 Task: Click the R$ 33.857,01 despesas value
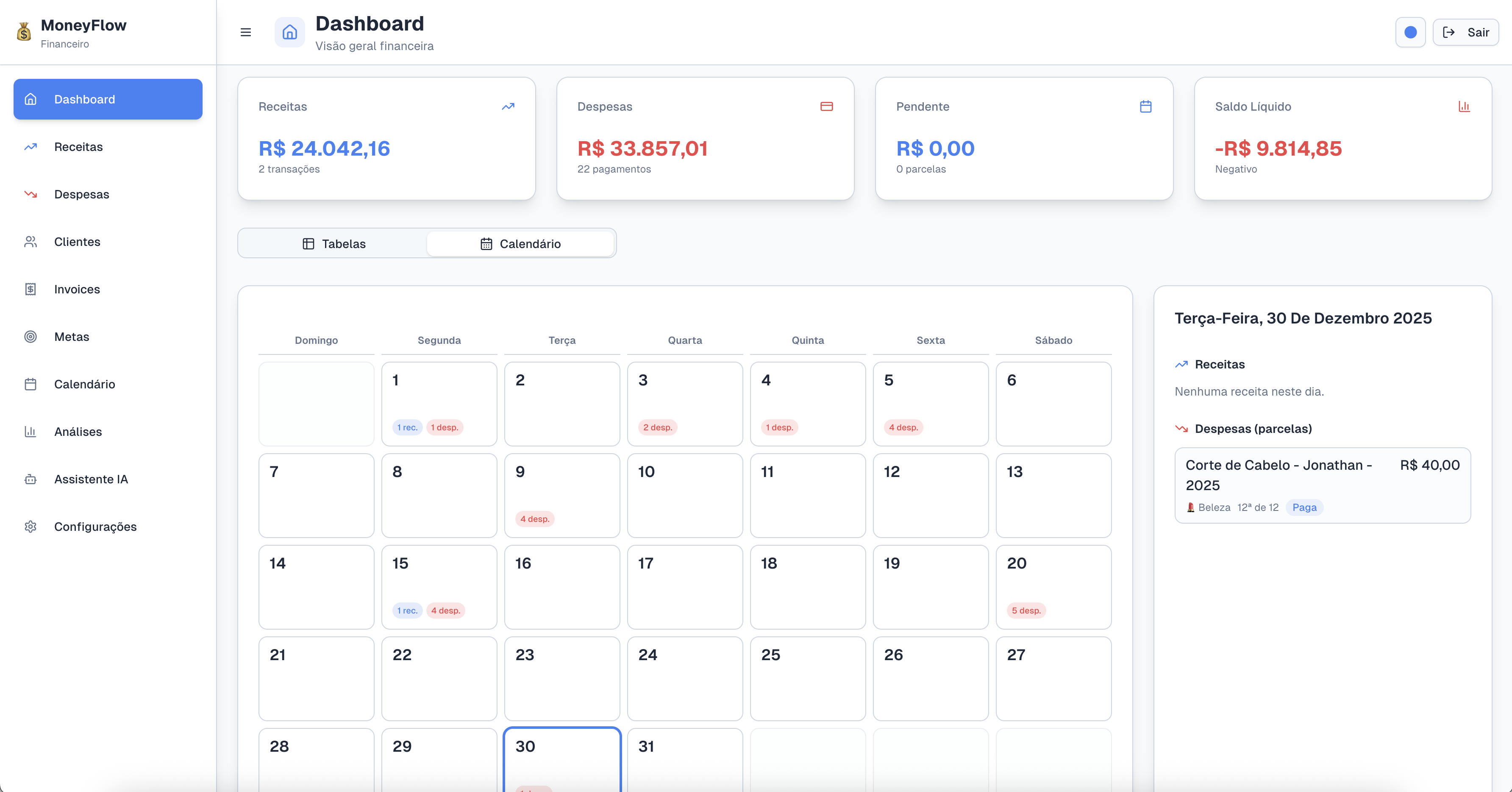click(x=643, y=148)
